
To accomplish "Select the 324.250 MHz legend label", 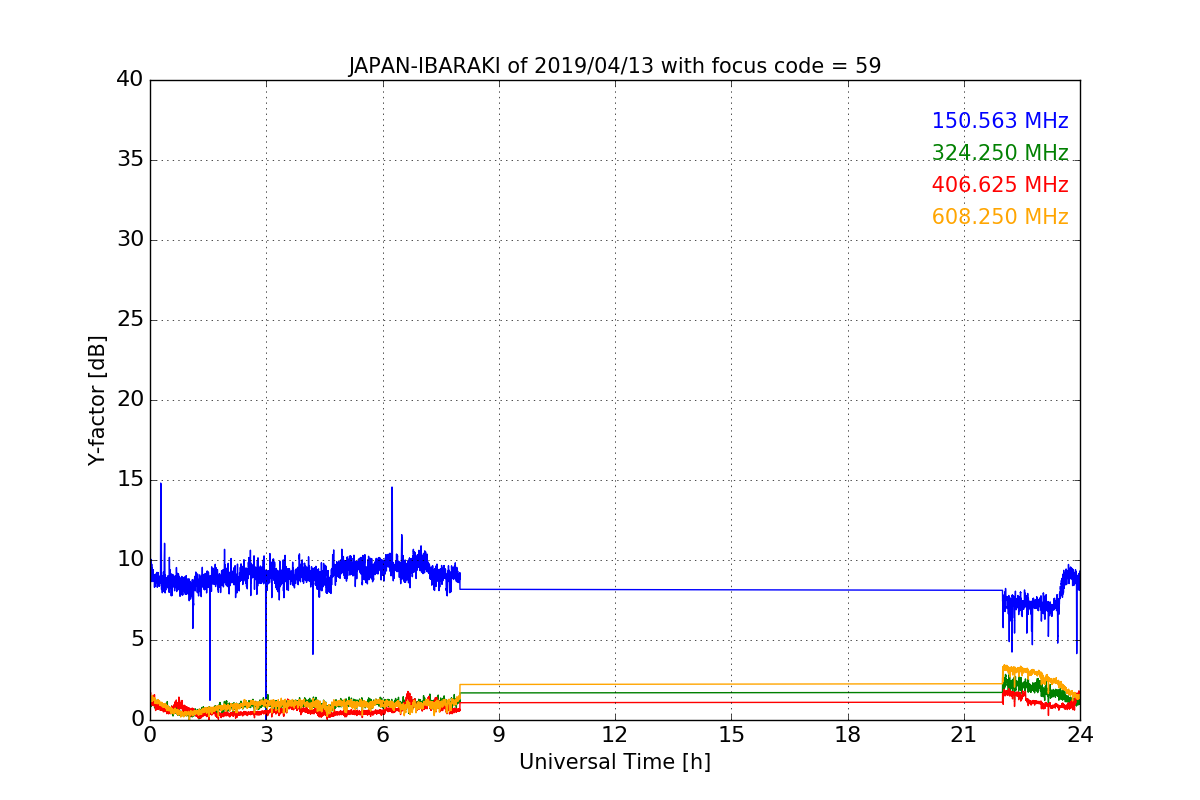I will [x=1000, y=153].
